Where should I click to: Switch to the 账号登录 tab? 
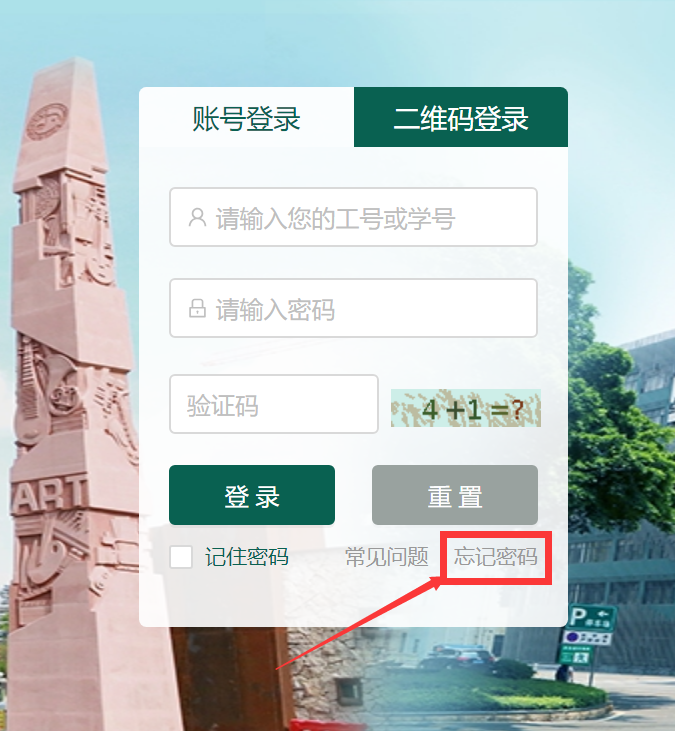(246, 117)
